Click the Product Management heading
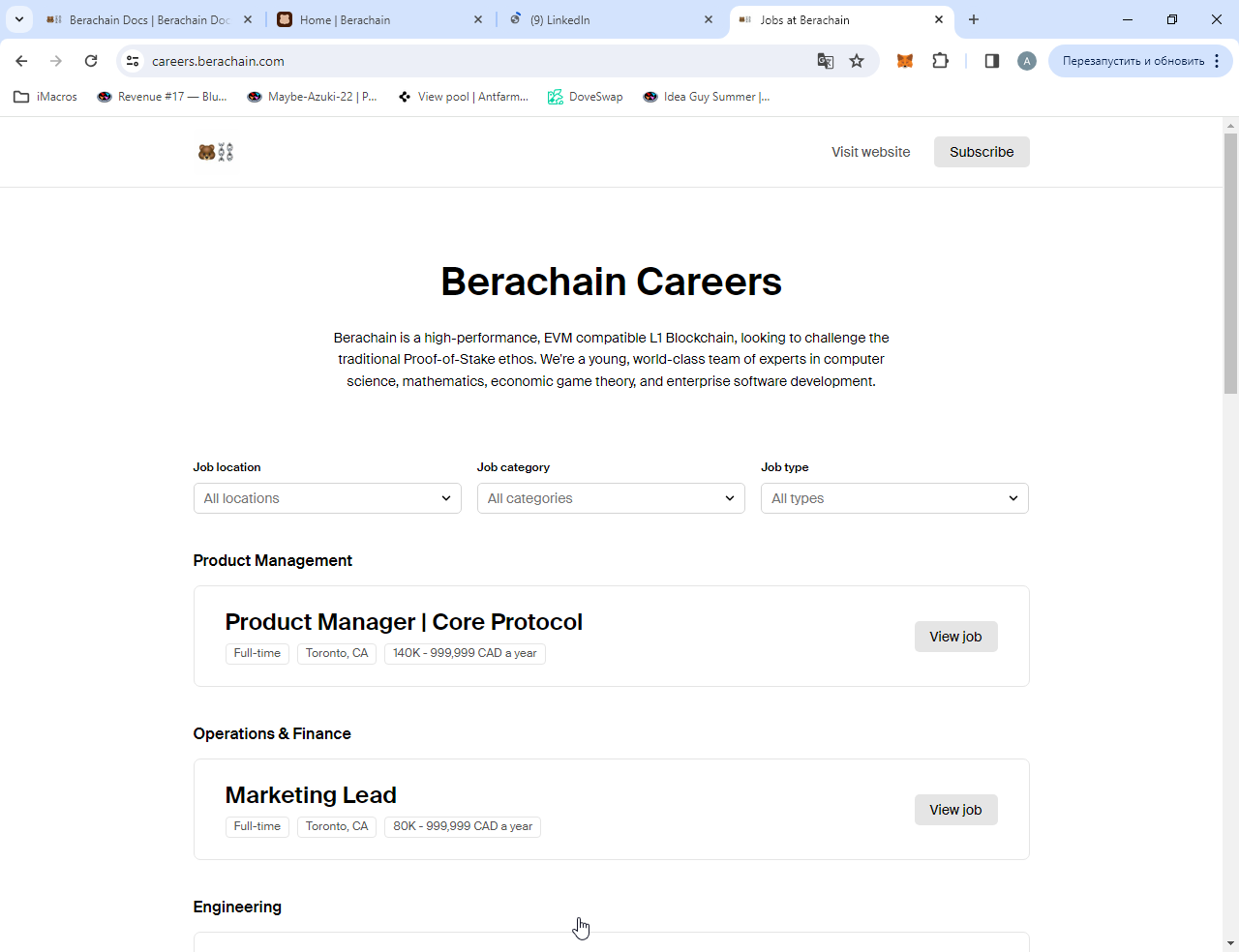The image size is (1239, 952). point(273,560)
